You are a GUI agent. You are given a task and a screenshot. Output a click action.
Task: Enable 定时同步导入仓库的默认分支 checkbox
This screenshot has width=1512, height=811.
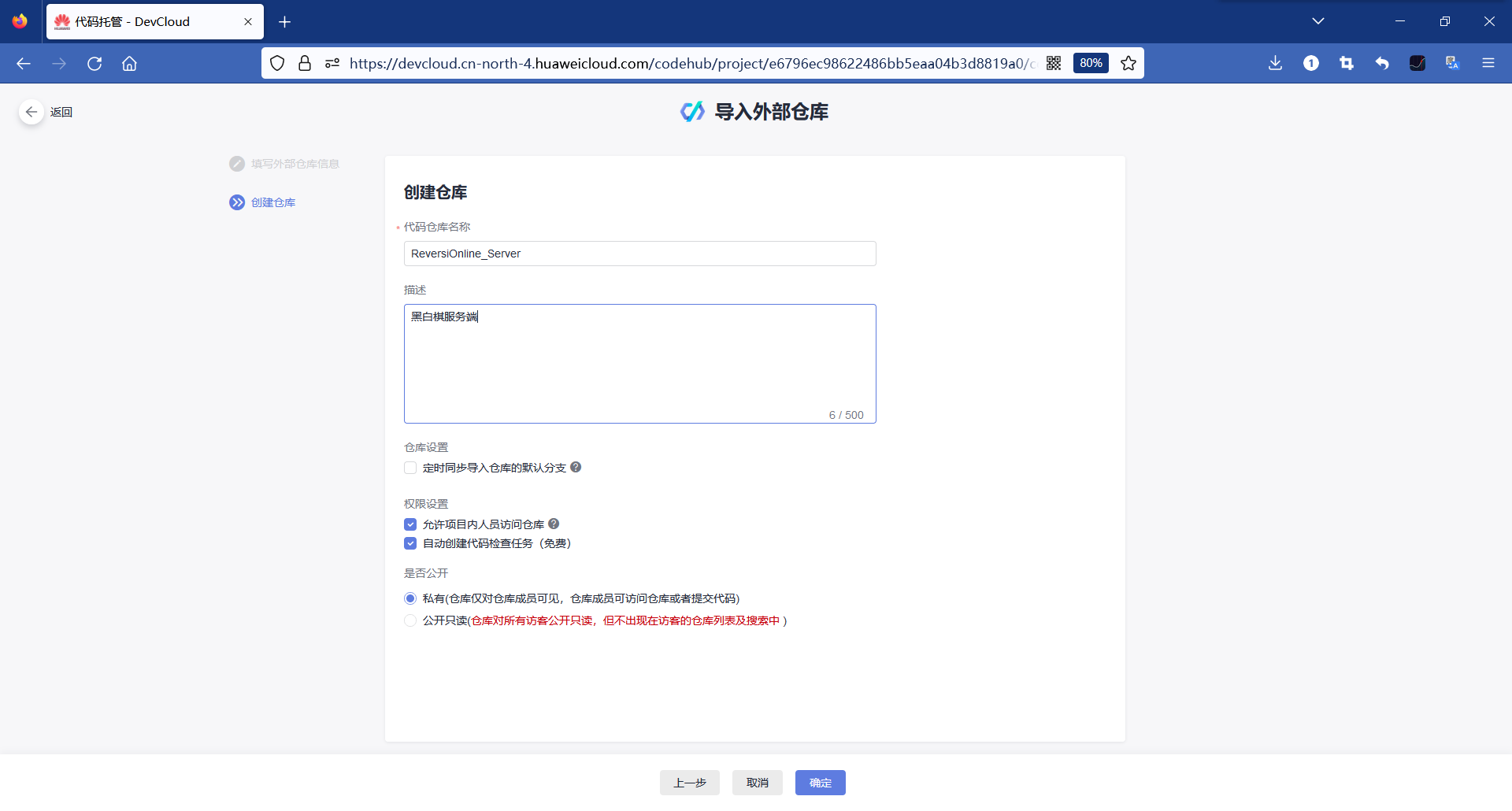410,467
